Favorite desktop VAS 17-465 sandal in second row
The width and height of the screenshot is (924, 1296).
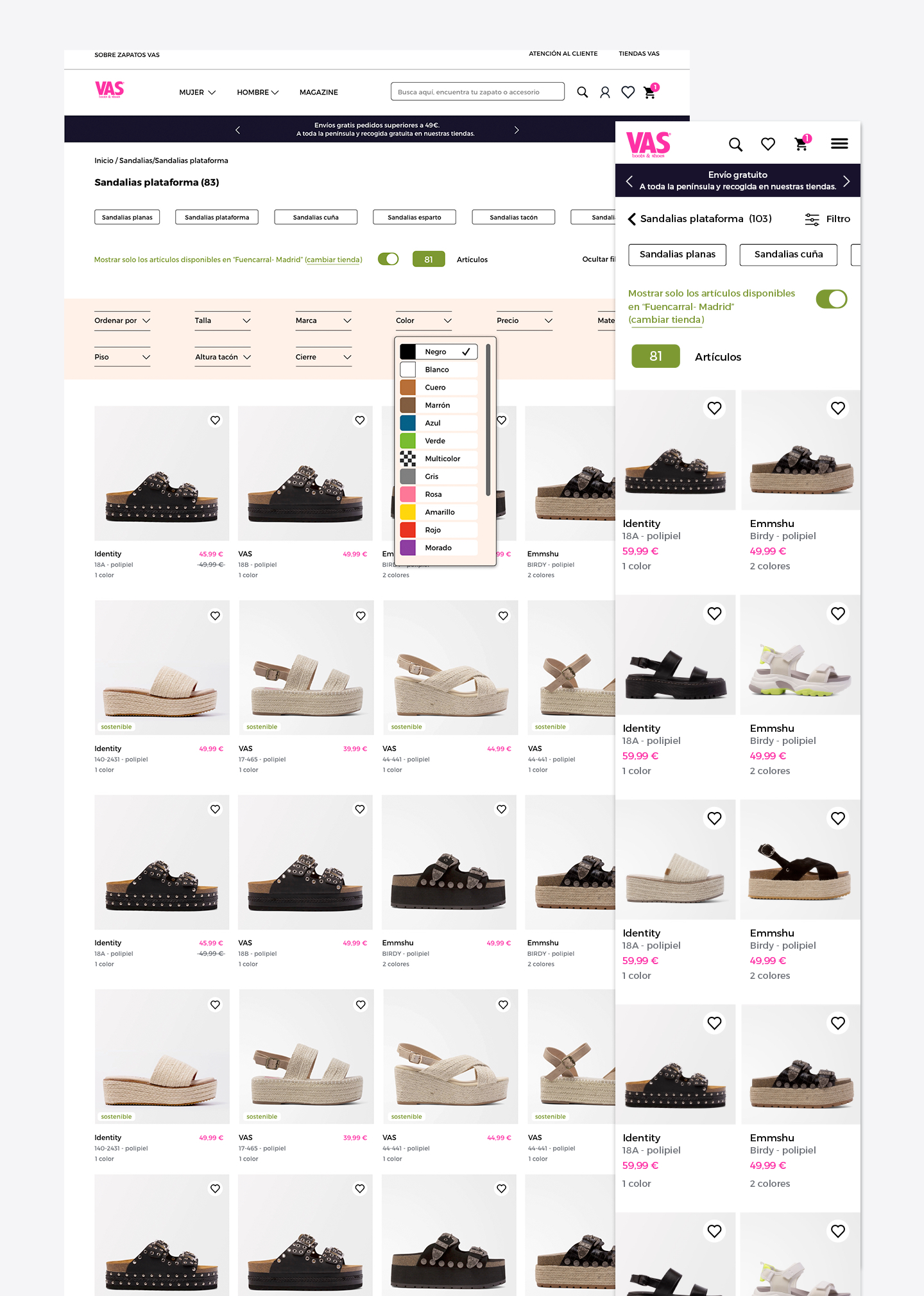361,616
